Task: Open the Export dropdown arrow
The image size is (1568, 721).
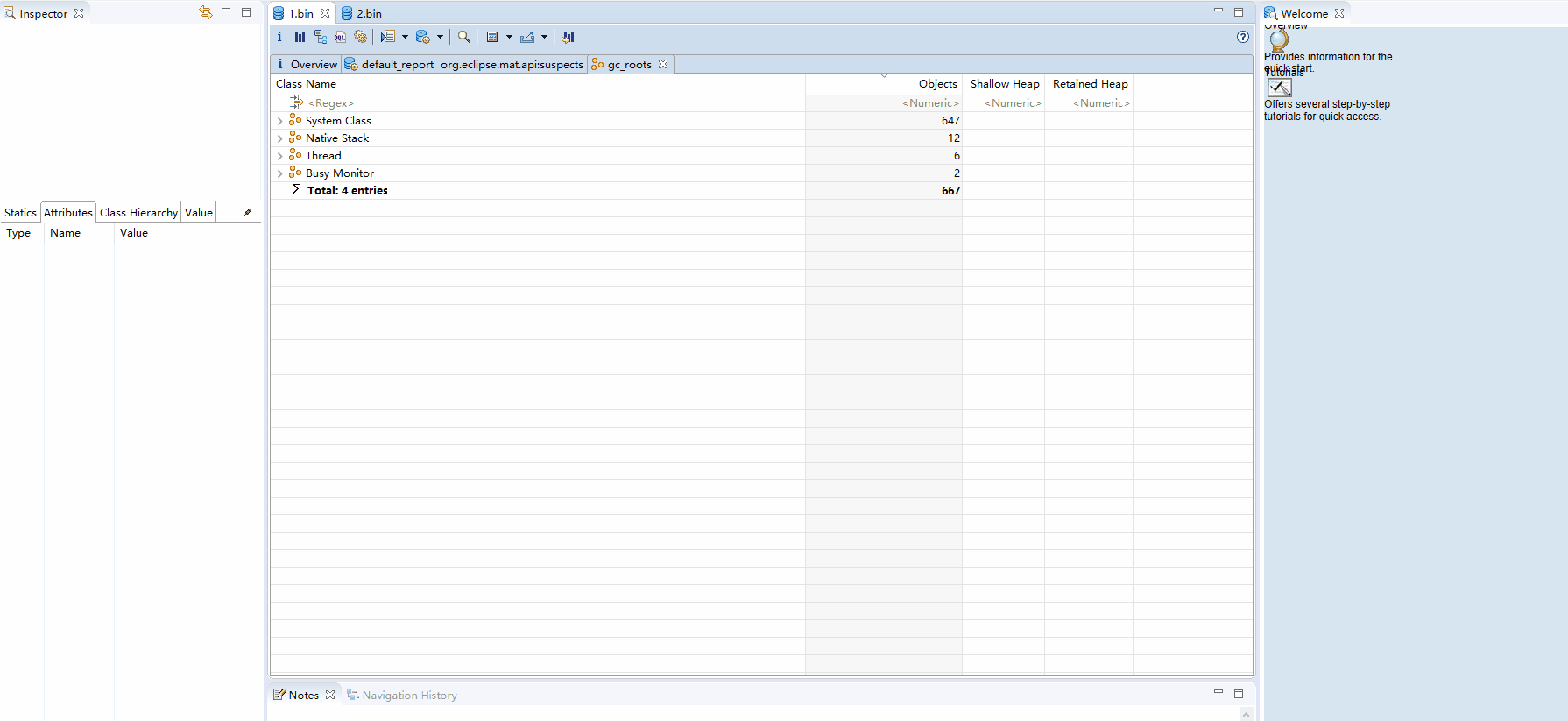Action: 544,37
